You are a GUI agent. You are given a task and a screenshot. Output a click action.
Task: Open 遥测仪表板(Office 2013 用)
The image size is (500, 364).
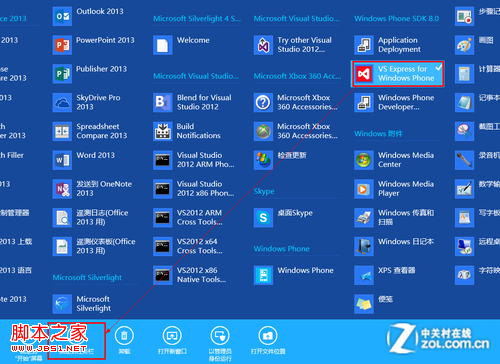point(94,246)
